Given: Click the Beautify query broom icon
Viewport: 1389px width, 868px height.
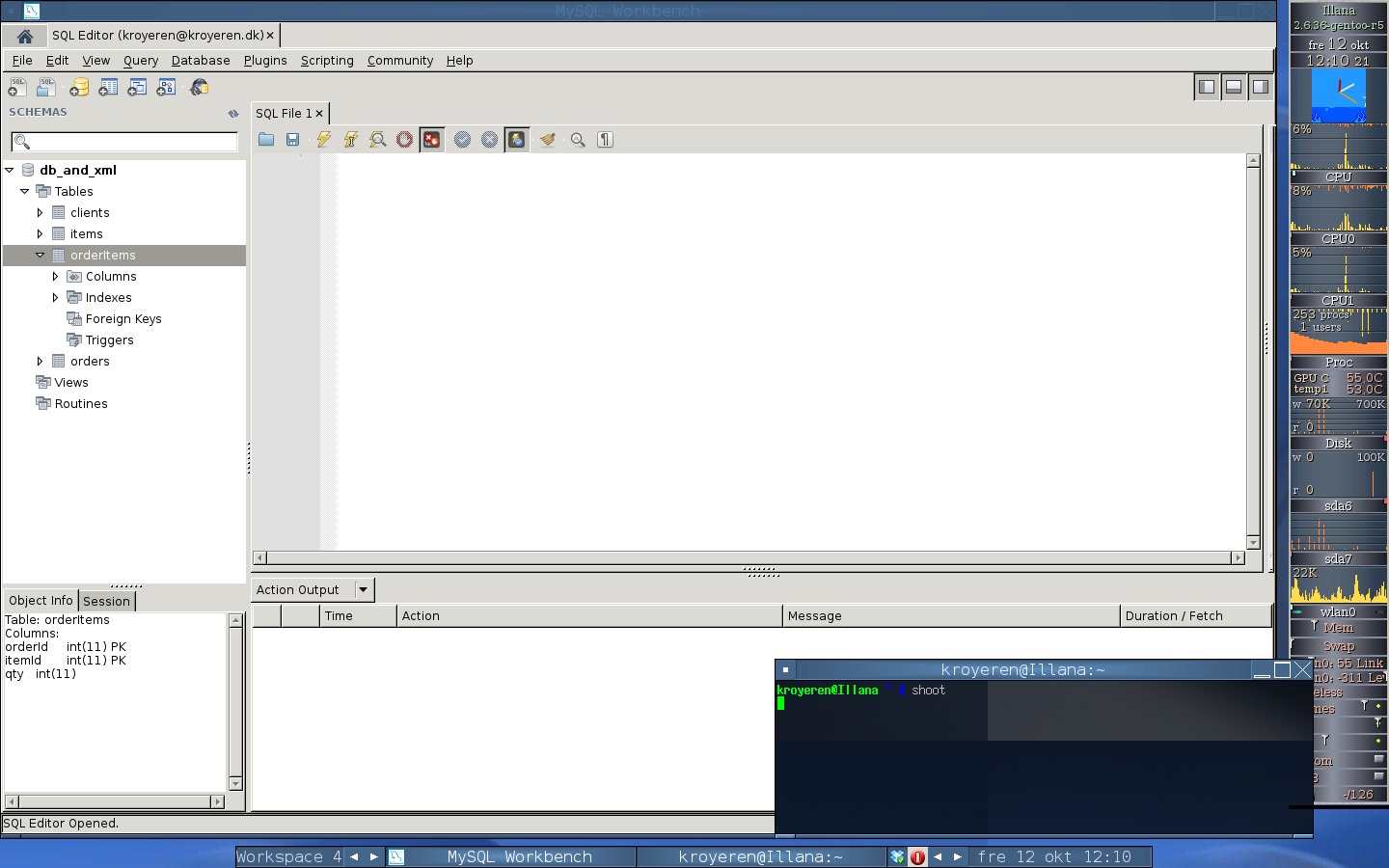Looking at the screenshot, I should [x=547, y=140].
